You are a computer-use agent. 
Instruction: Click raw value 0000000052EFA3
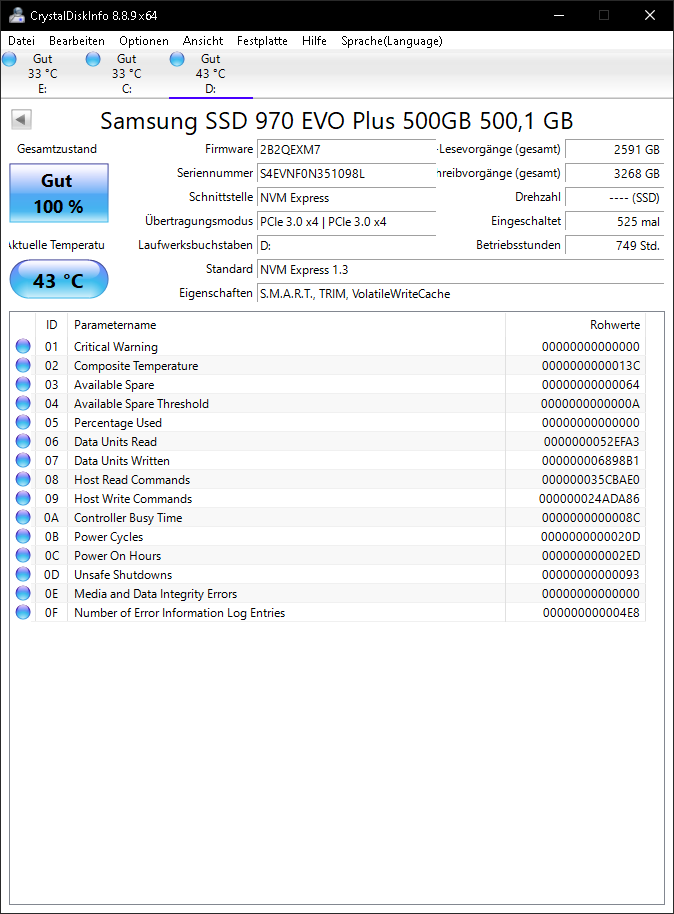pos(591,442)
